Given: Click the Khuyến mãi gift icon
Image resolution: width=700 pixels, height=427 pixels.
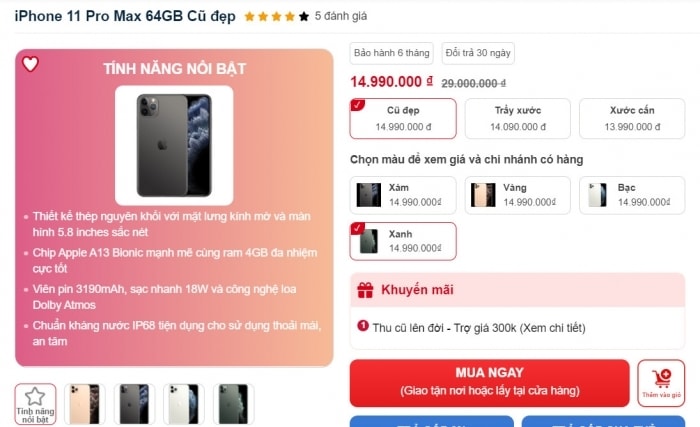Looking at the screenshot, I should (x=365, y=290).
